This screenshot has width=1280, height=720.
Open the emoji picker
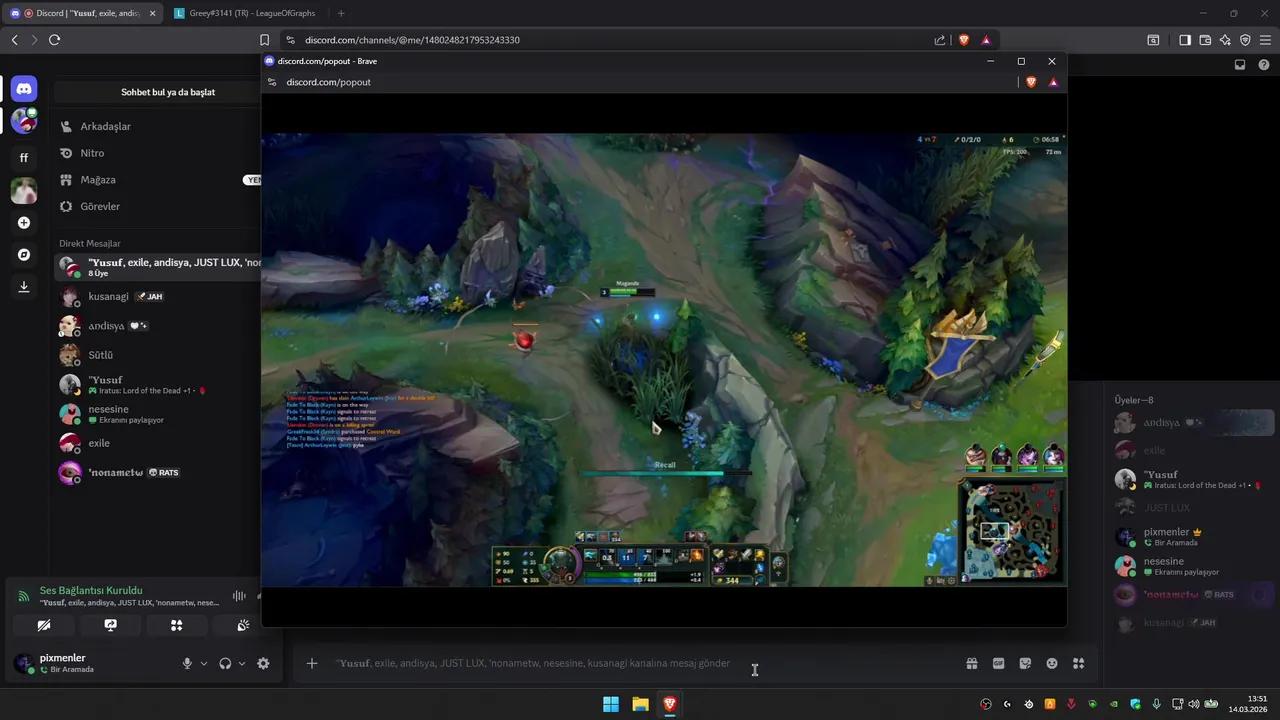point(1052,663)
